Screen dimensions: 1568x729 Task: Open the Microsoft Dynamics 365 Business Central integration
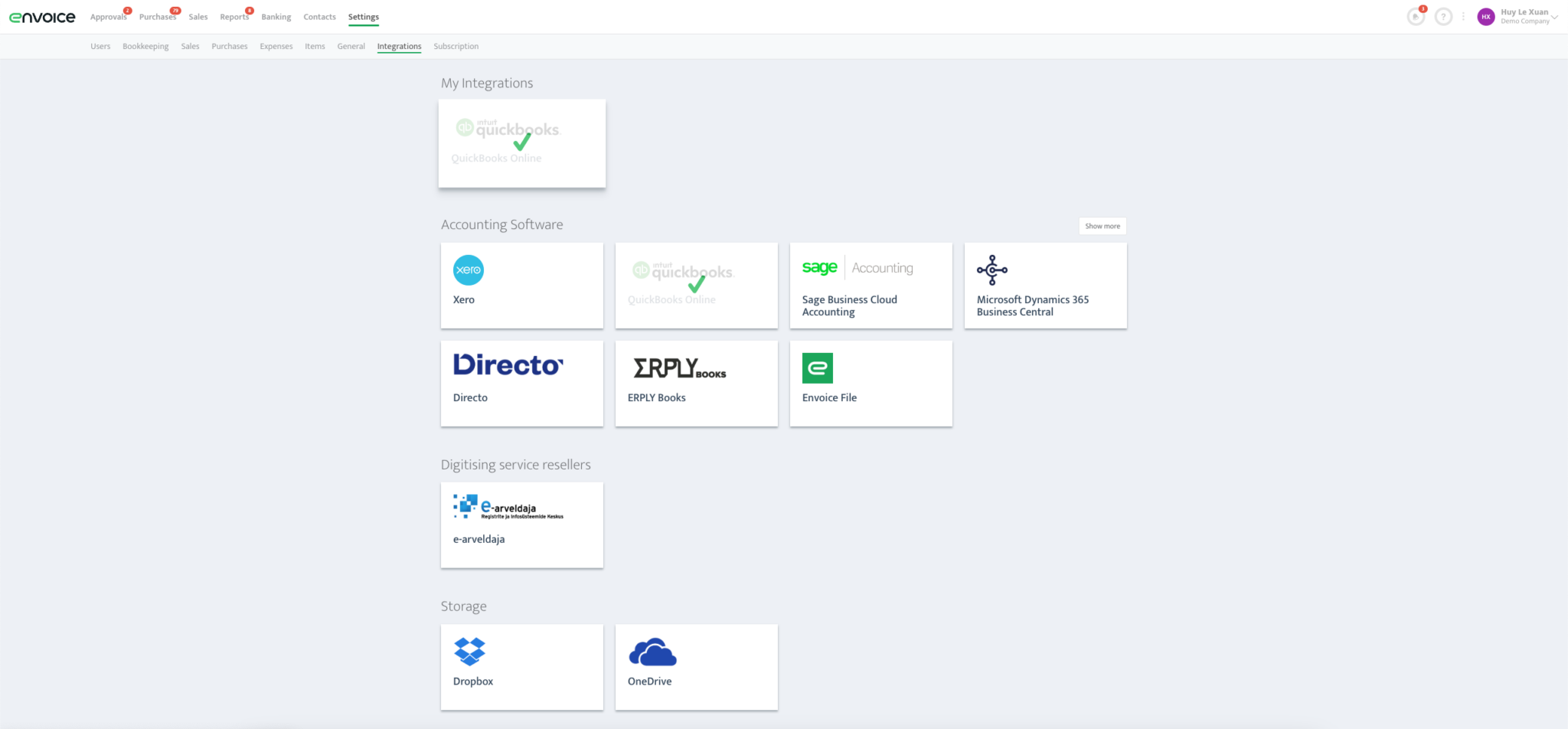click(x=1045, y=285)
